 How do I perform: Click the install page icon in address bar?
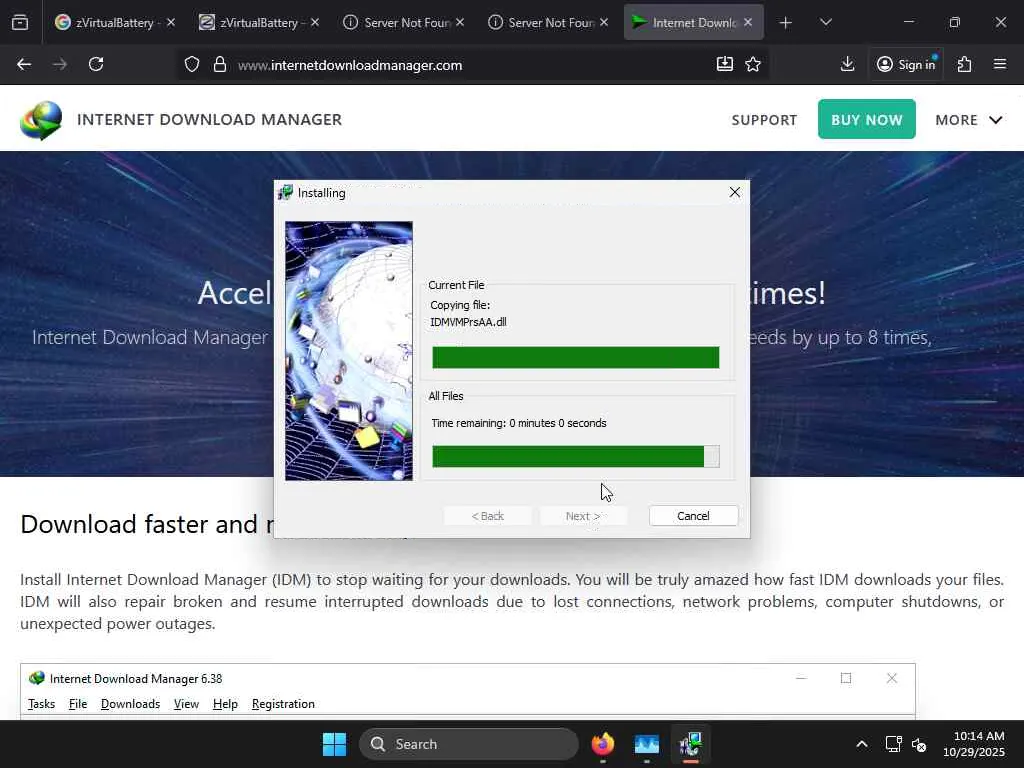(x=725, y=64)
